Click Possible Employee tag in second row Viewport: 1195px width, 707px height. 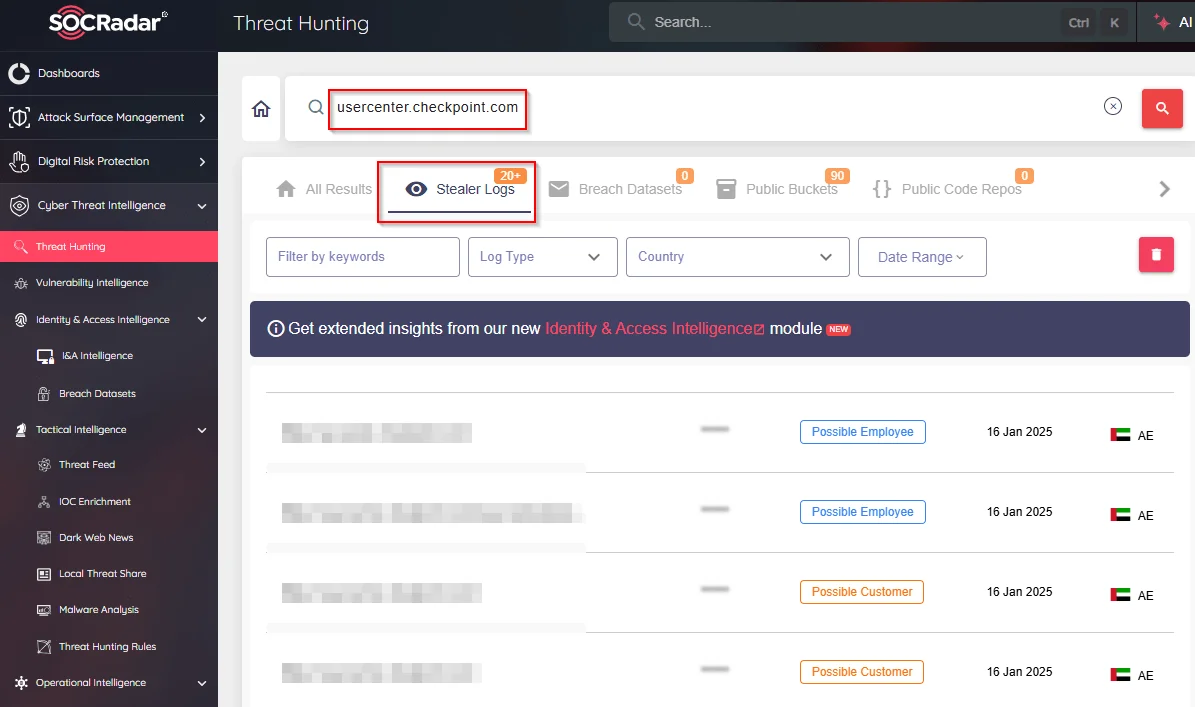863,512
